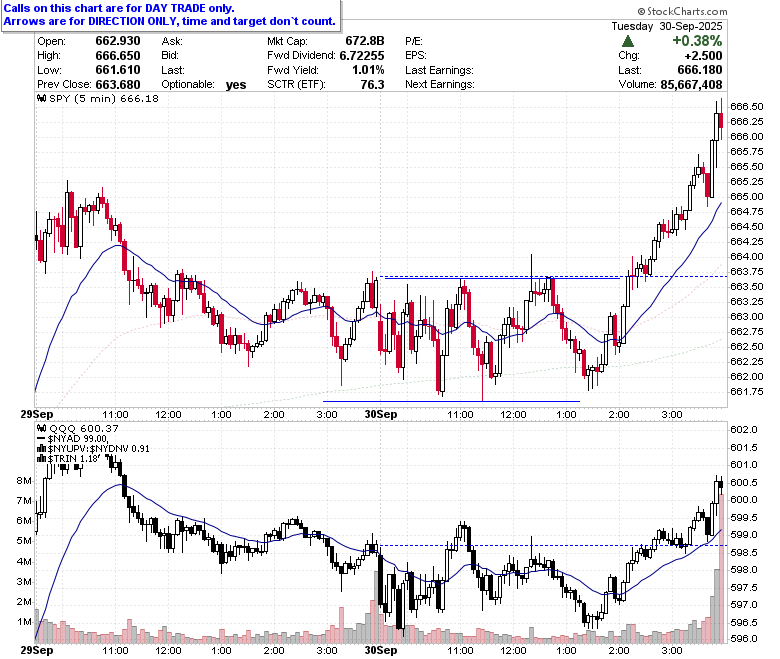Click the 8M volume axis label
Viewport: 780px width, 659px height.
coord(24,480)
